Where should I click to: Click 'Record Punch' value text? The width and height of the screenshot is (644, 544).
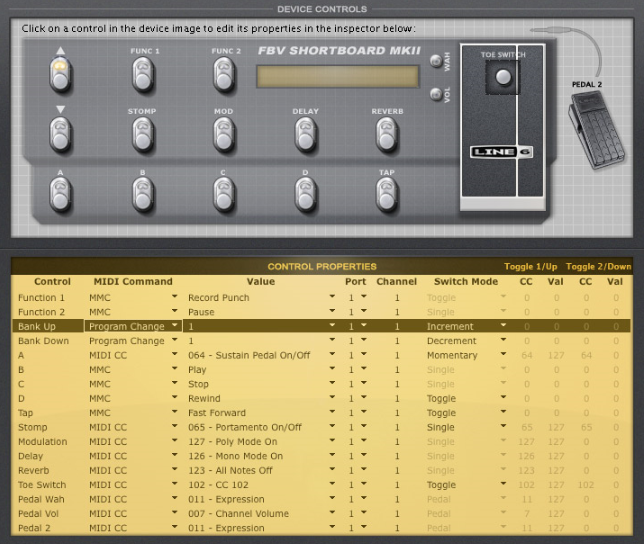pyautogui.click(x=218, y=298)
